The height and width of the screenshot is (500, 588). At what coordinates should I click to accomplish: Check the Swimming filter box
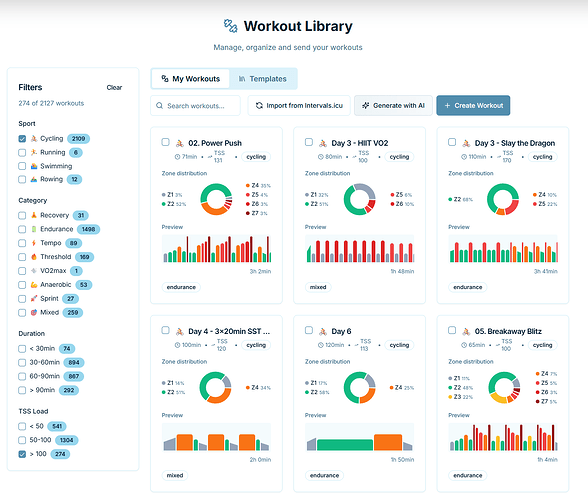22,166
